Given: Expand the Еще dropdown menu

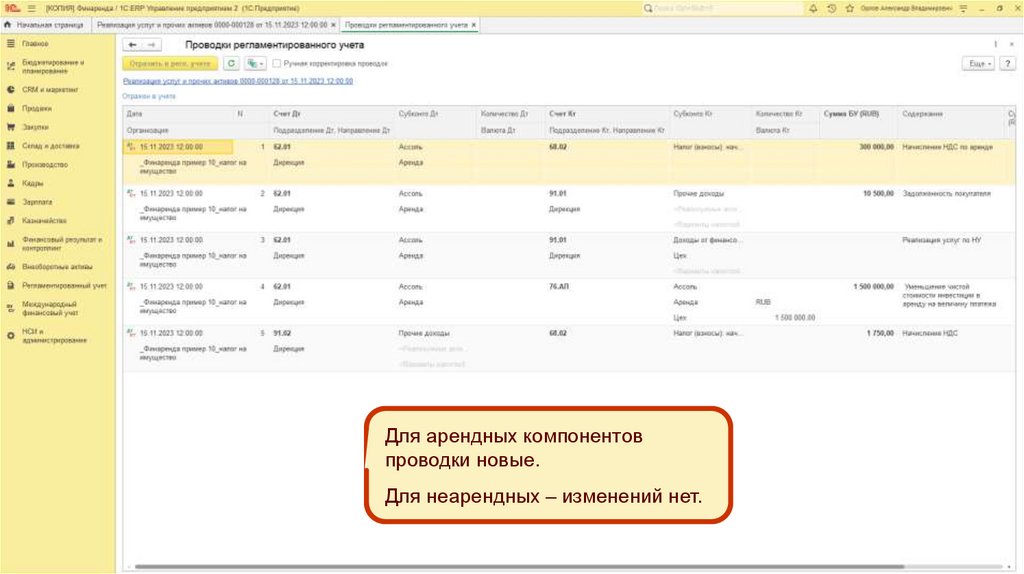Looking at the screenshot, I should pyautogui.click(x=977, y=63).
